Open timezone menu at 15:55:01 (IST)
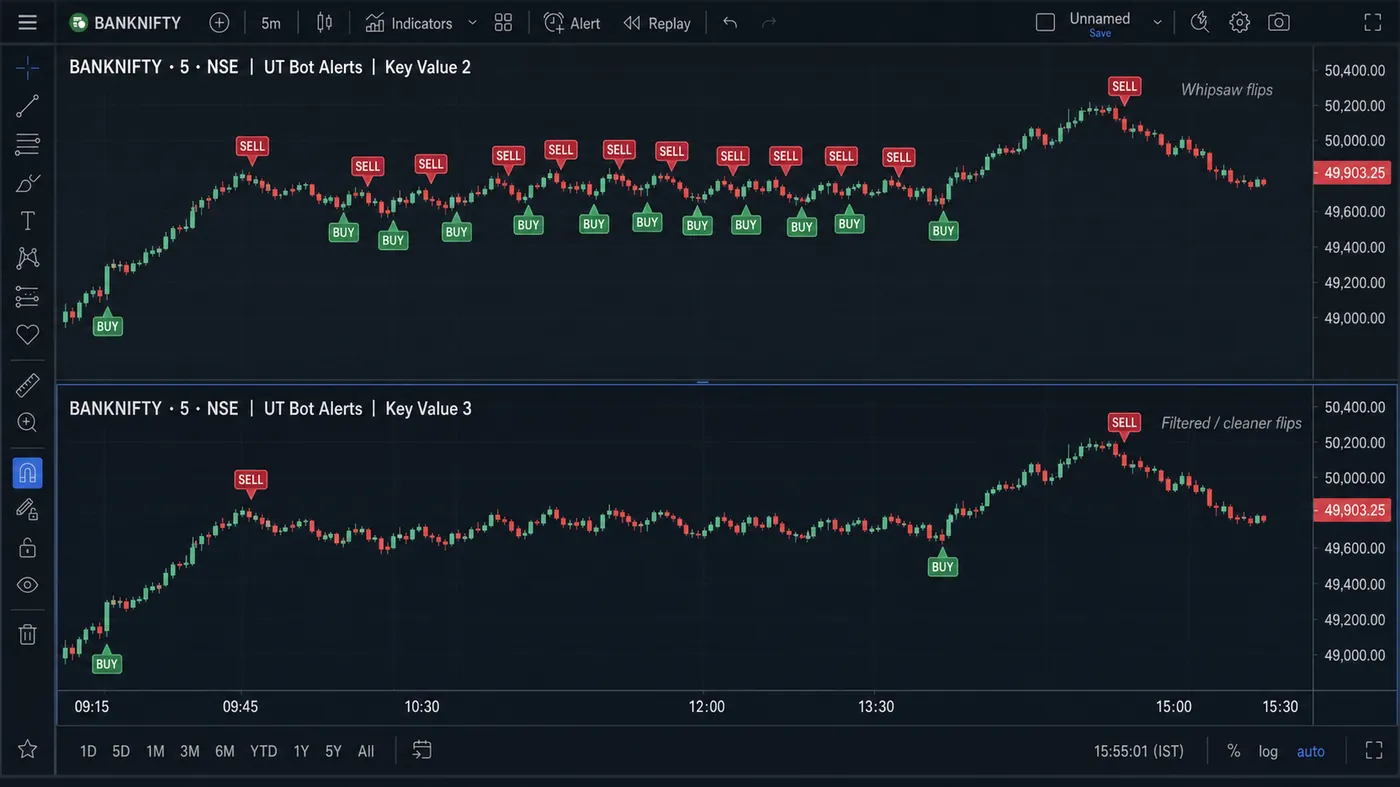Screen dimensions: 1400x787 [x=1138, y=751]
